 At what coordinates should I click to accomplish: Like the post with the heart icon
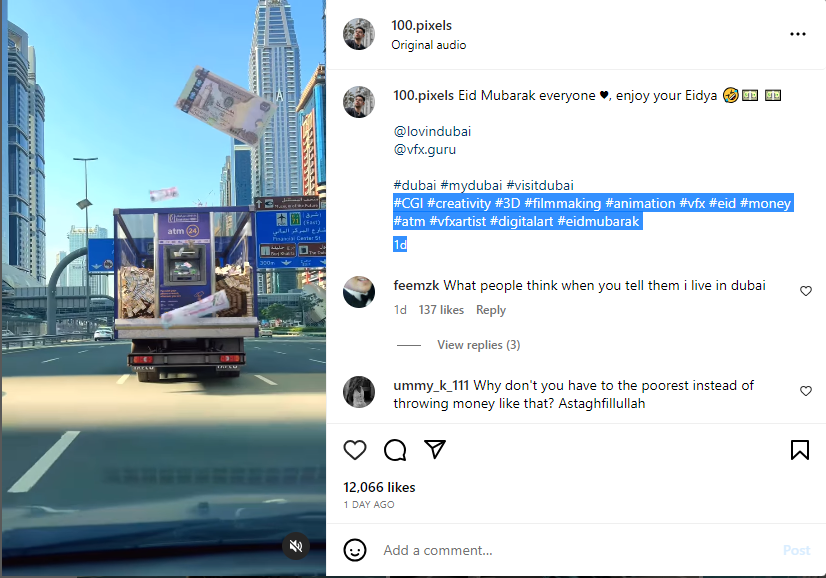coord(355,450)
